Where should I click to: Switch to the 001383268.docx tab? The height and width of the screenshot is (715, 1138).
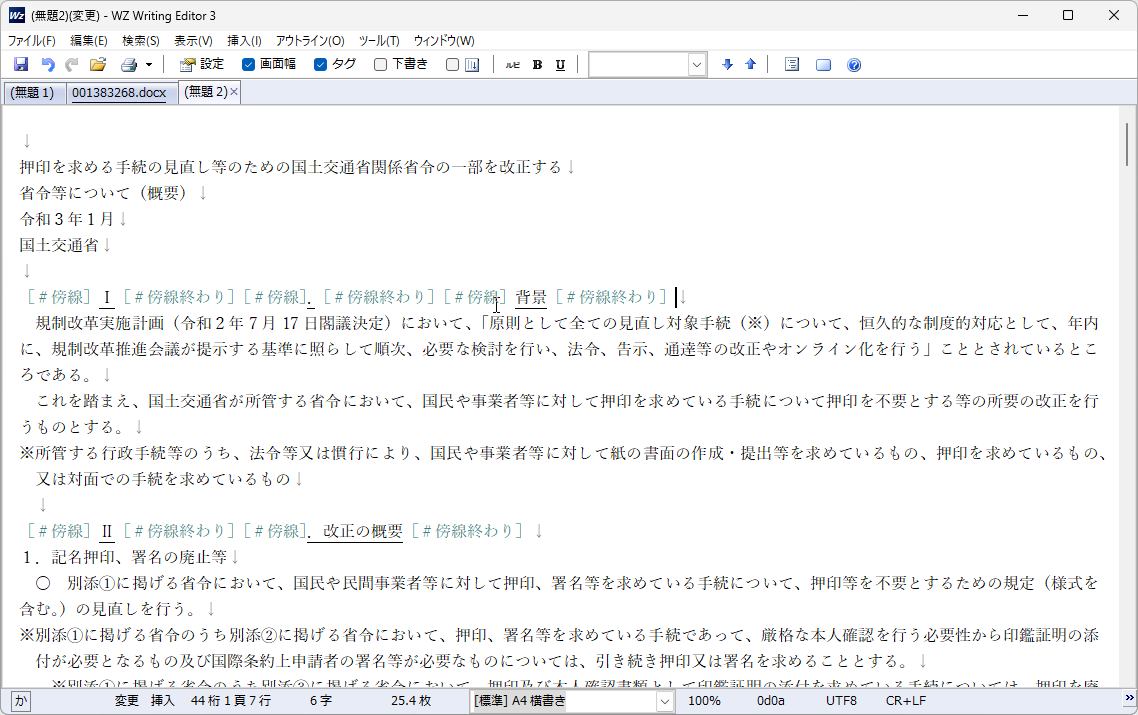[119, 91]
